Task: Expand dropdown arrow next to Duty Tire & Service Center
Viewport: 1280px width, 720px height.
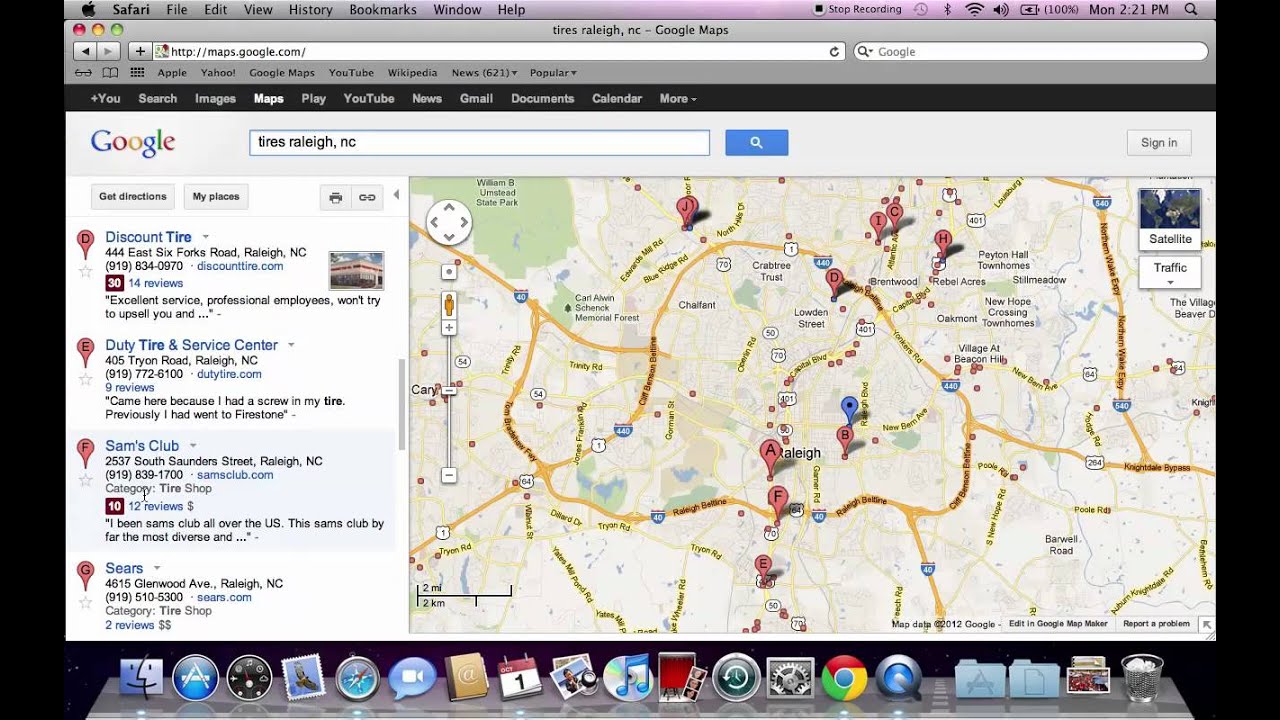Action: tap(291, 345)
